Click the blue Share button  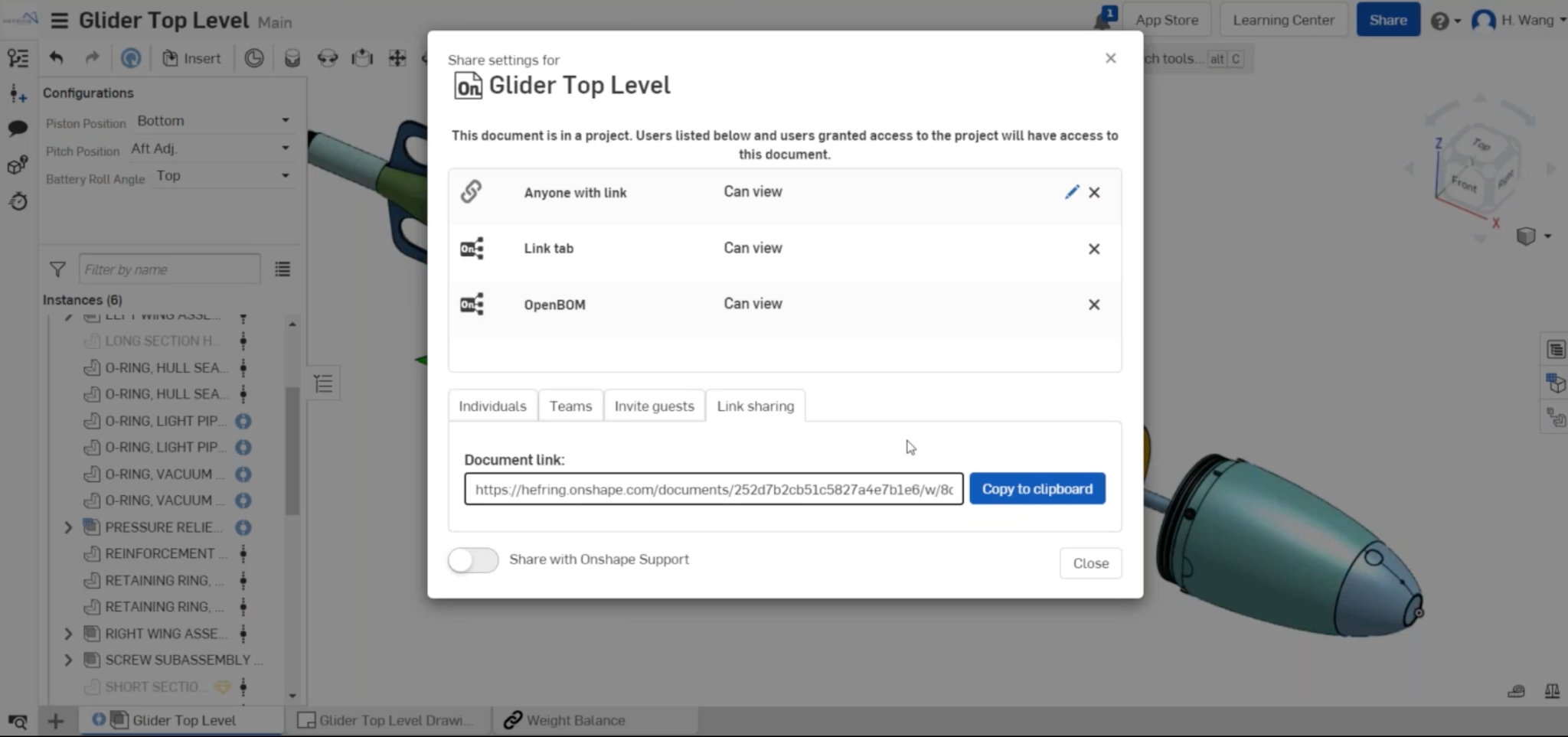1387,20
